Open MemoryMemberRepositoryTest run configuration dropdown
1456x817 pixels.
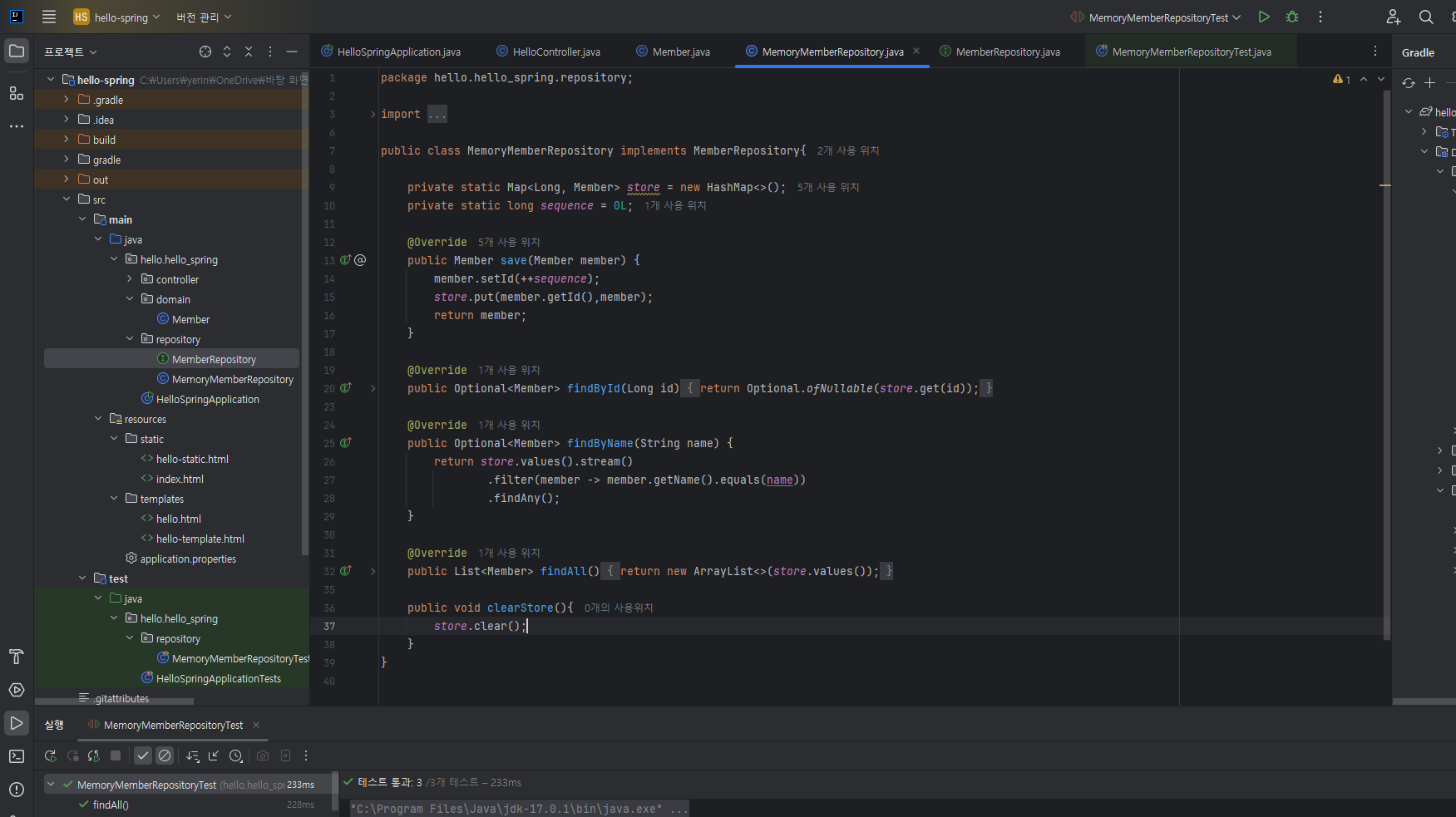coord(1156,17)
